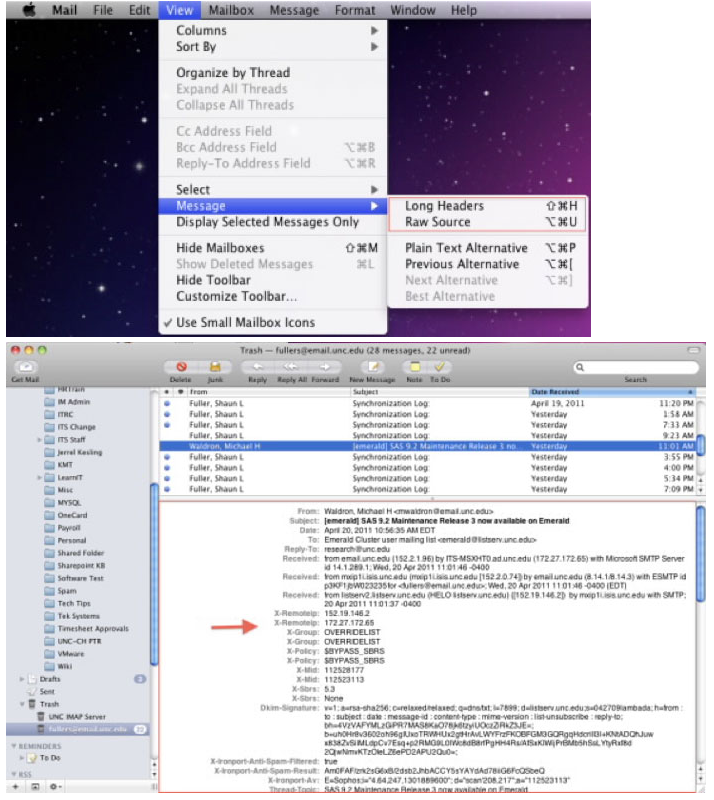Open the Mailbox menu

(x=231, y=10)
